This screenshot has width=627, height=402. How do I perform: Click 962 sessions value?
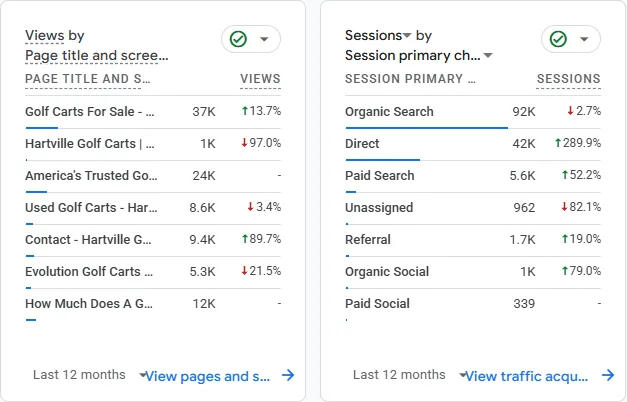pyautogui.click(x=524, y=208)
